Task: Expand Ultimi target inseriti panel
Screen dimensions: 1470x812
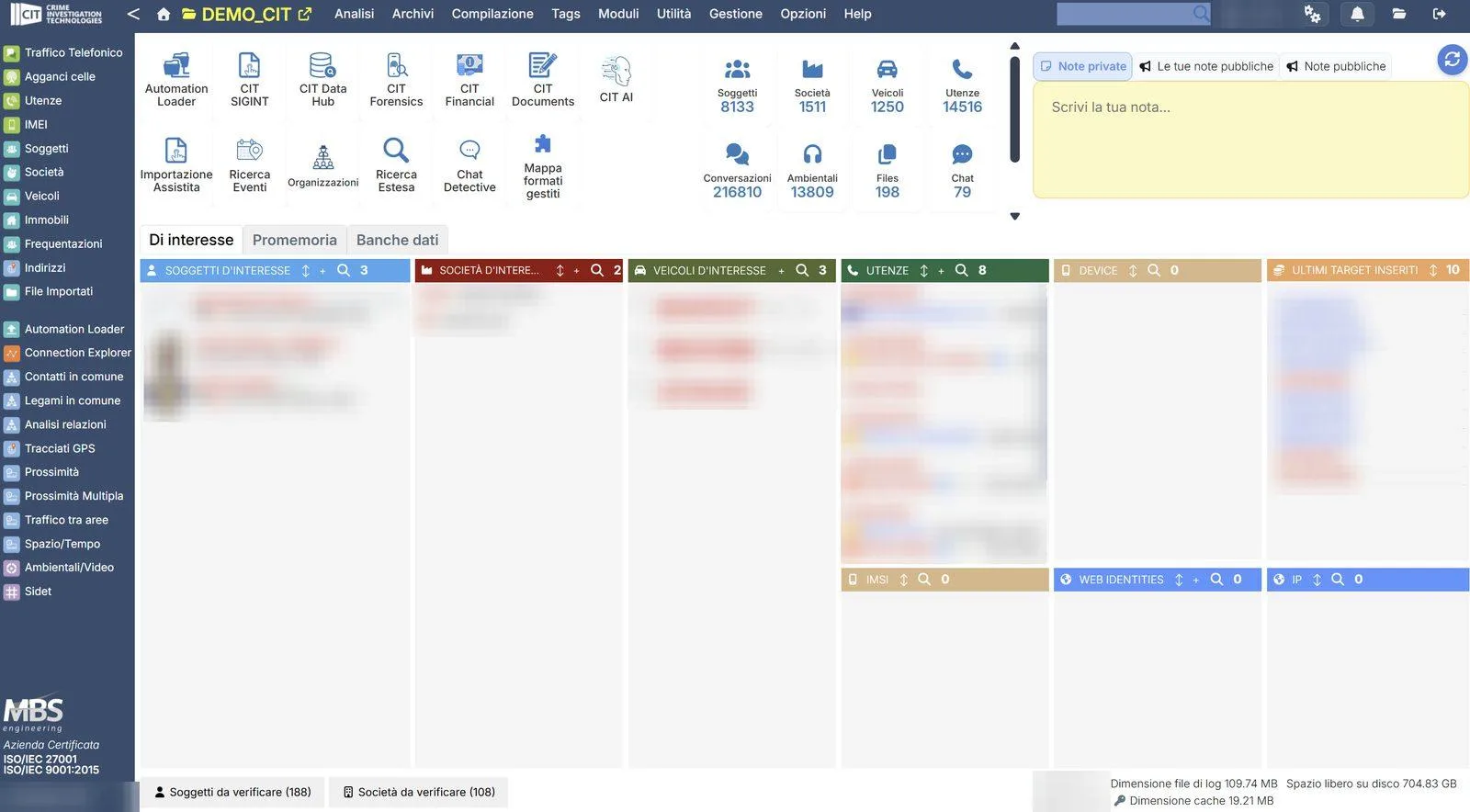Action: (1433, 271)
